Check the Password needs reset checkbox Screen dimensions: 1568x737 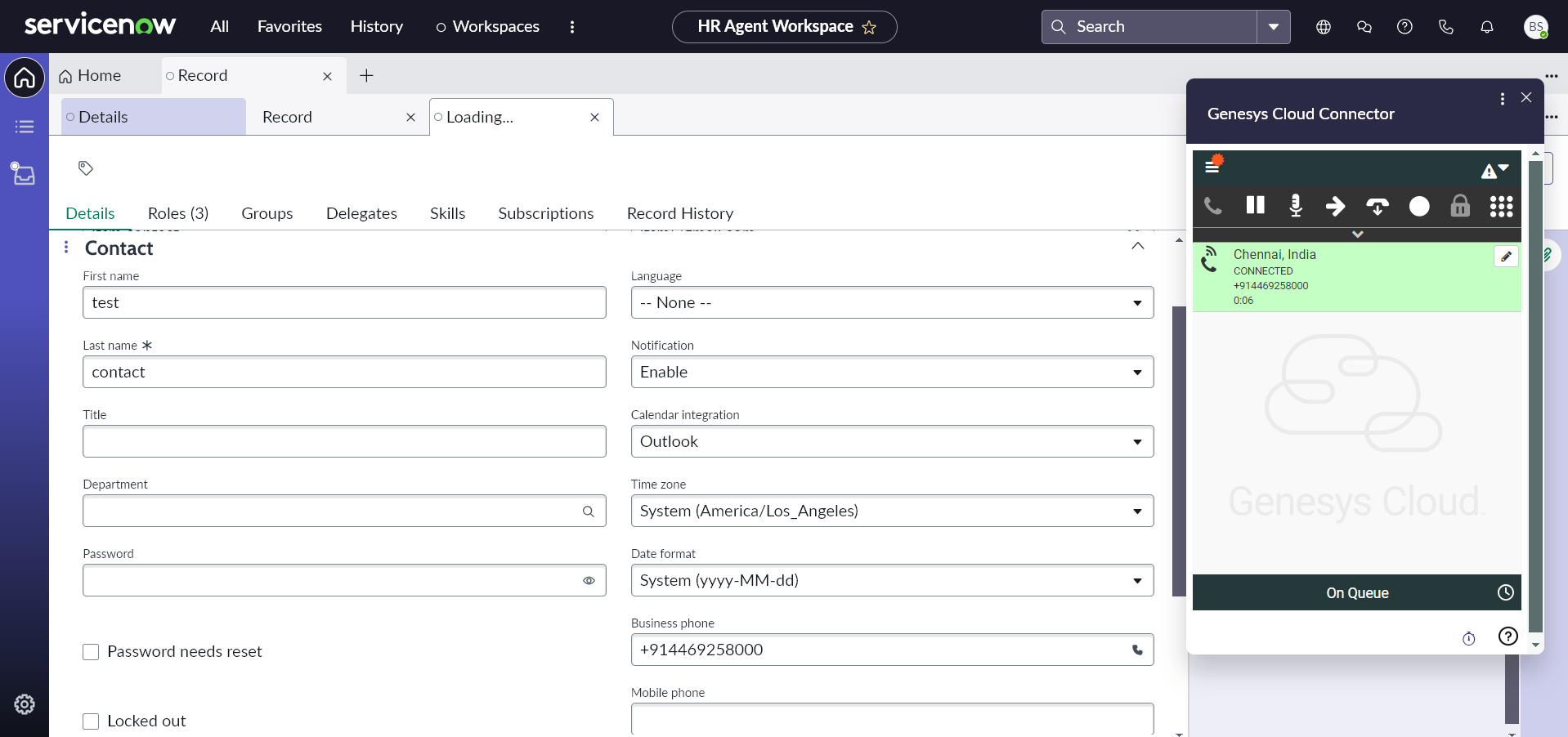tap(91, 652)
